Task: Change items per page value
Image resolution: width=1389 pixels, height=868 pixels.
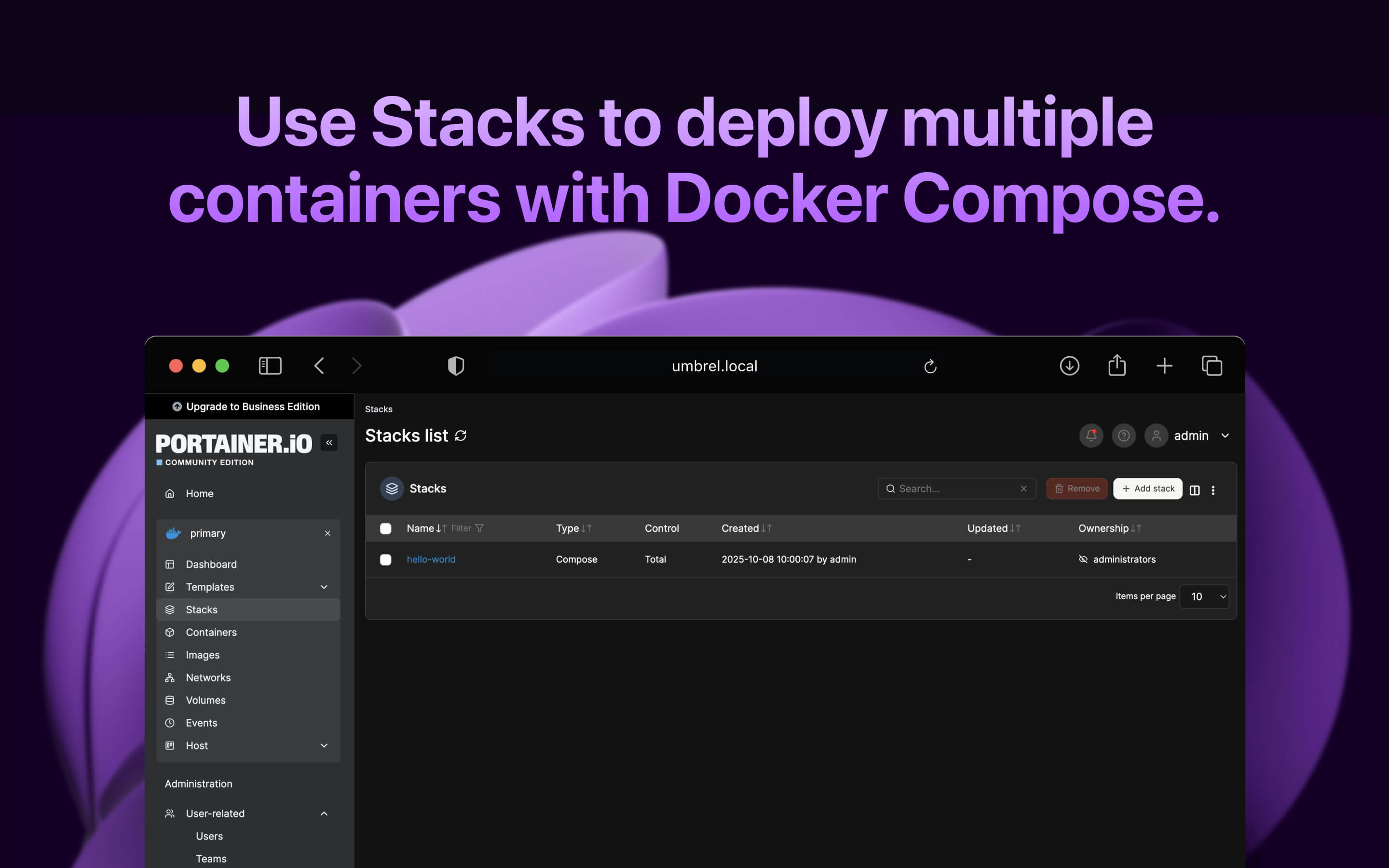Action: point(1204,596)
